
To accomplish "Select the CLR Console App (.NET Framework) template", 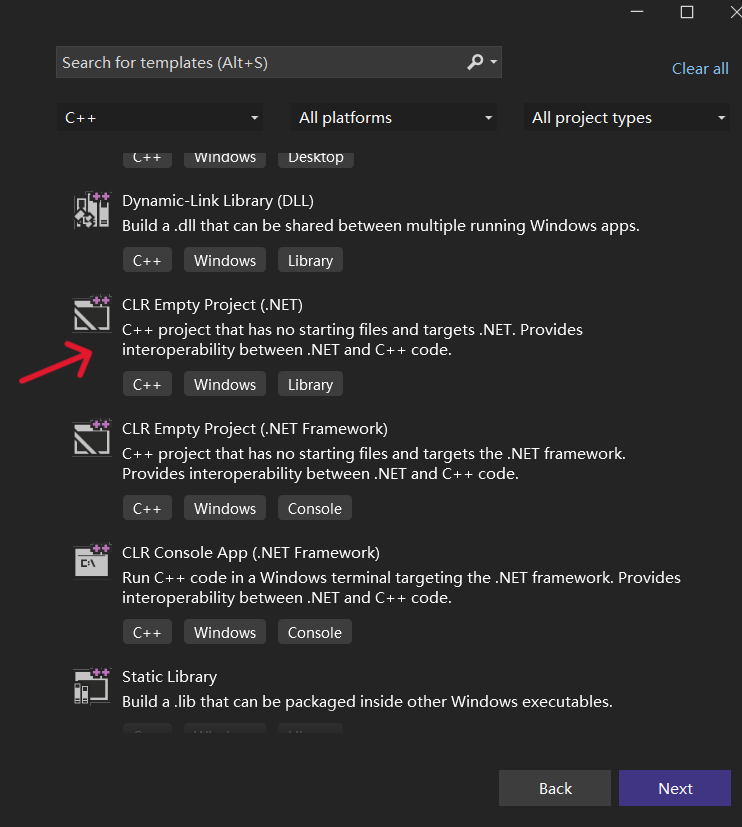I will tap(250, 552).
